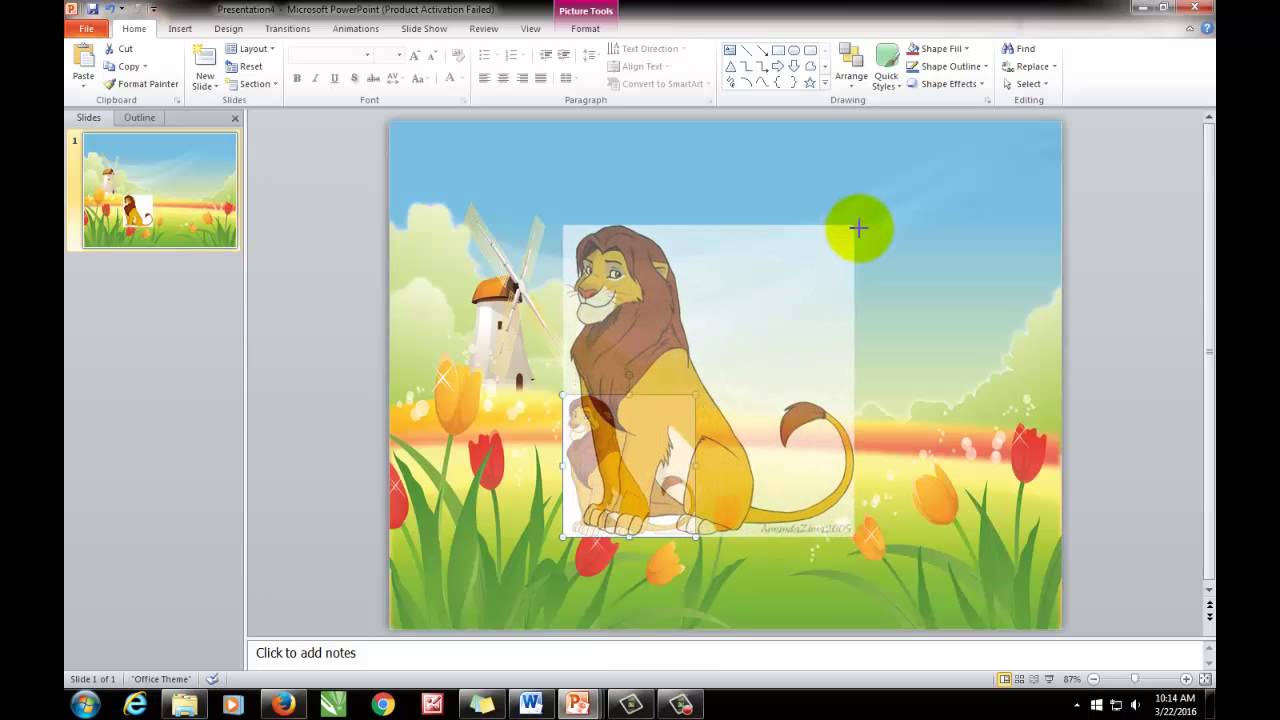This screenshot has height=720, width=1280.
Task: Switch to the Design tab
Action: click(x=229, y=29)
